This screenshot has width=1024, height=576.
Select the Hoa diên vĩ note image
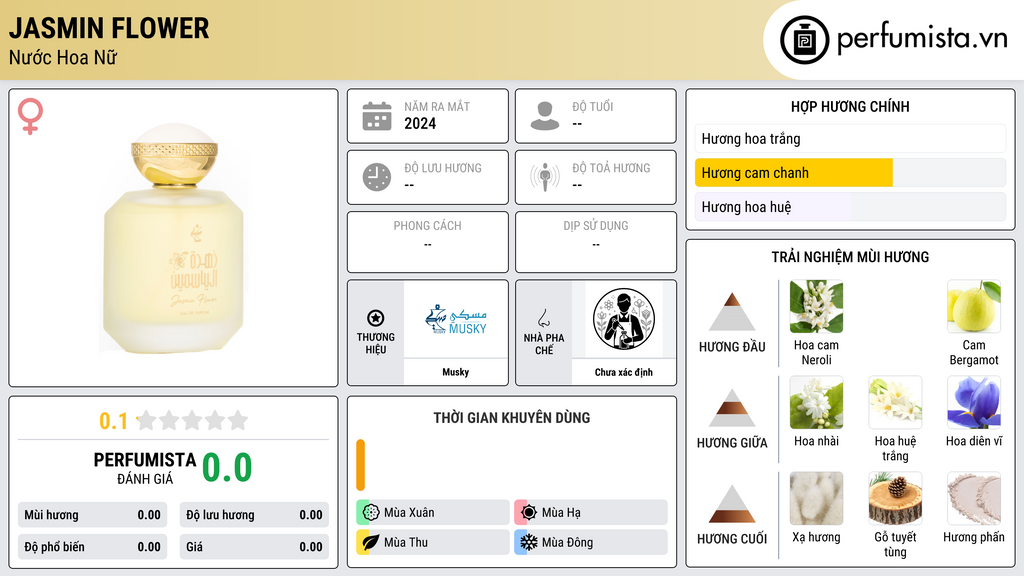pos(974,402)
